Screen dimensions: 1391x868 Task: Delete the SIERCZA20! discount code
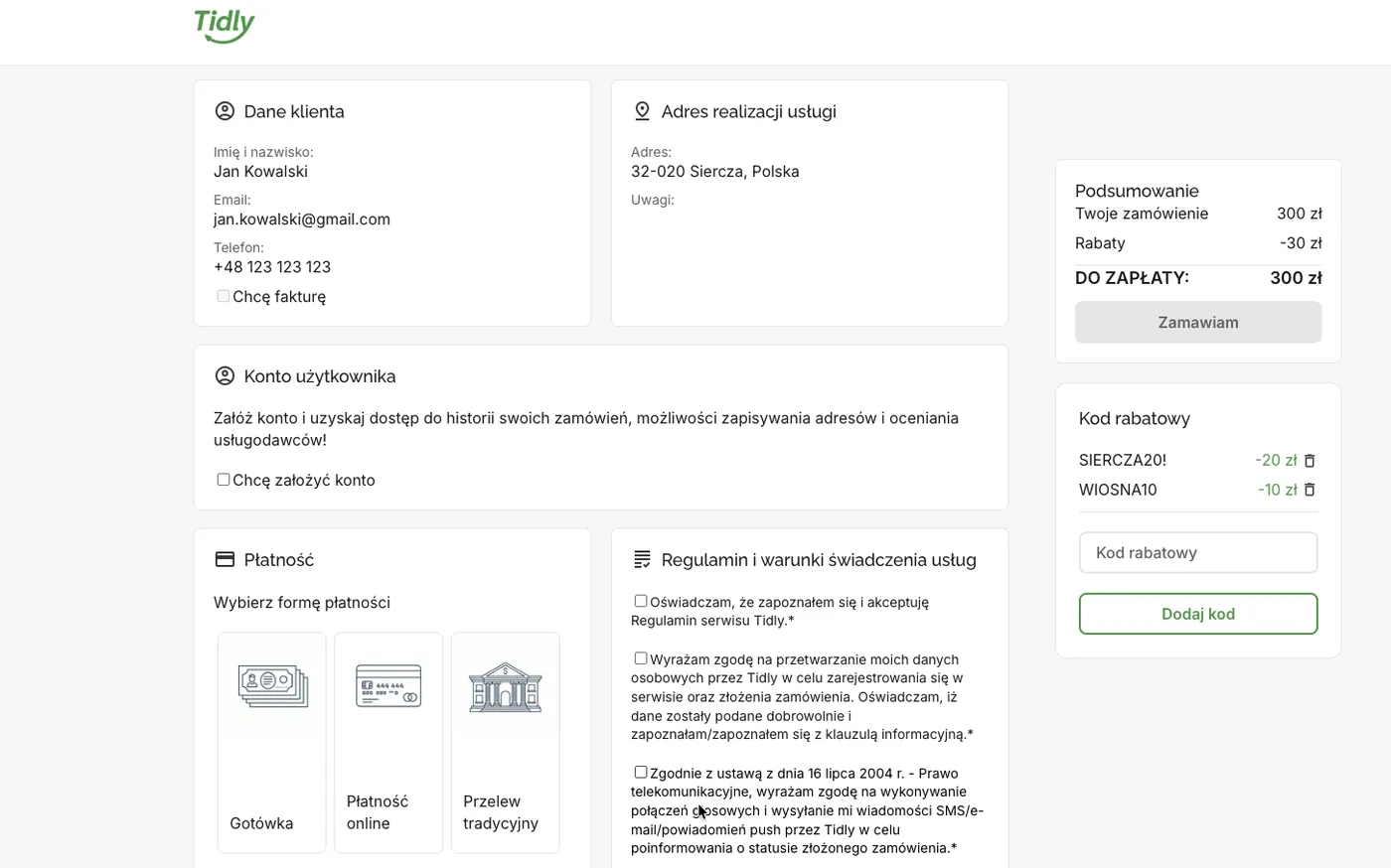1310,461
